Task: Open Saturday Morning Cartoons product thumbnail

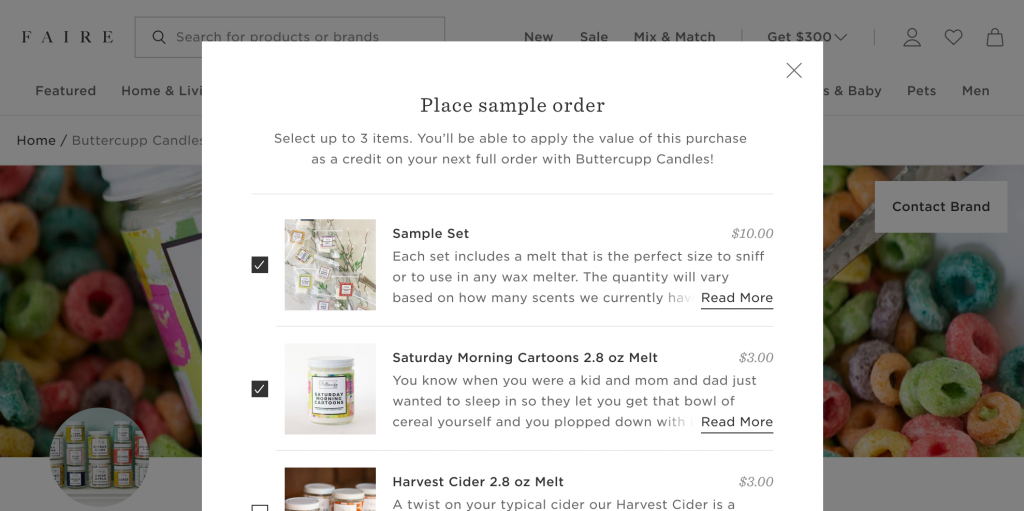Action: coord(330,389)
